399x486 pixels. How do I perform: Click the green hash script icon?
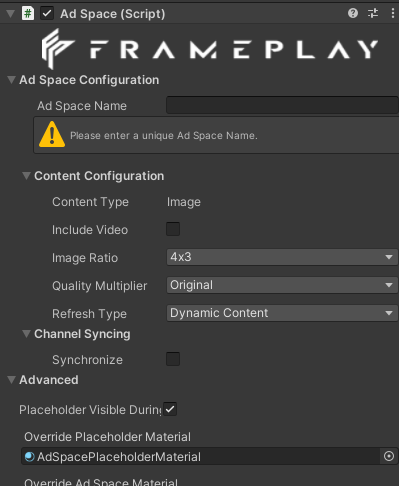(x=28, y=14)
